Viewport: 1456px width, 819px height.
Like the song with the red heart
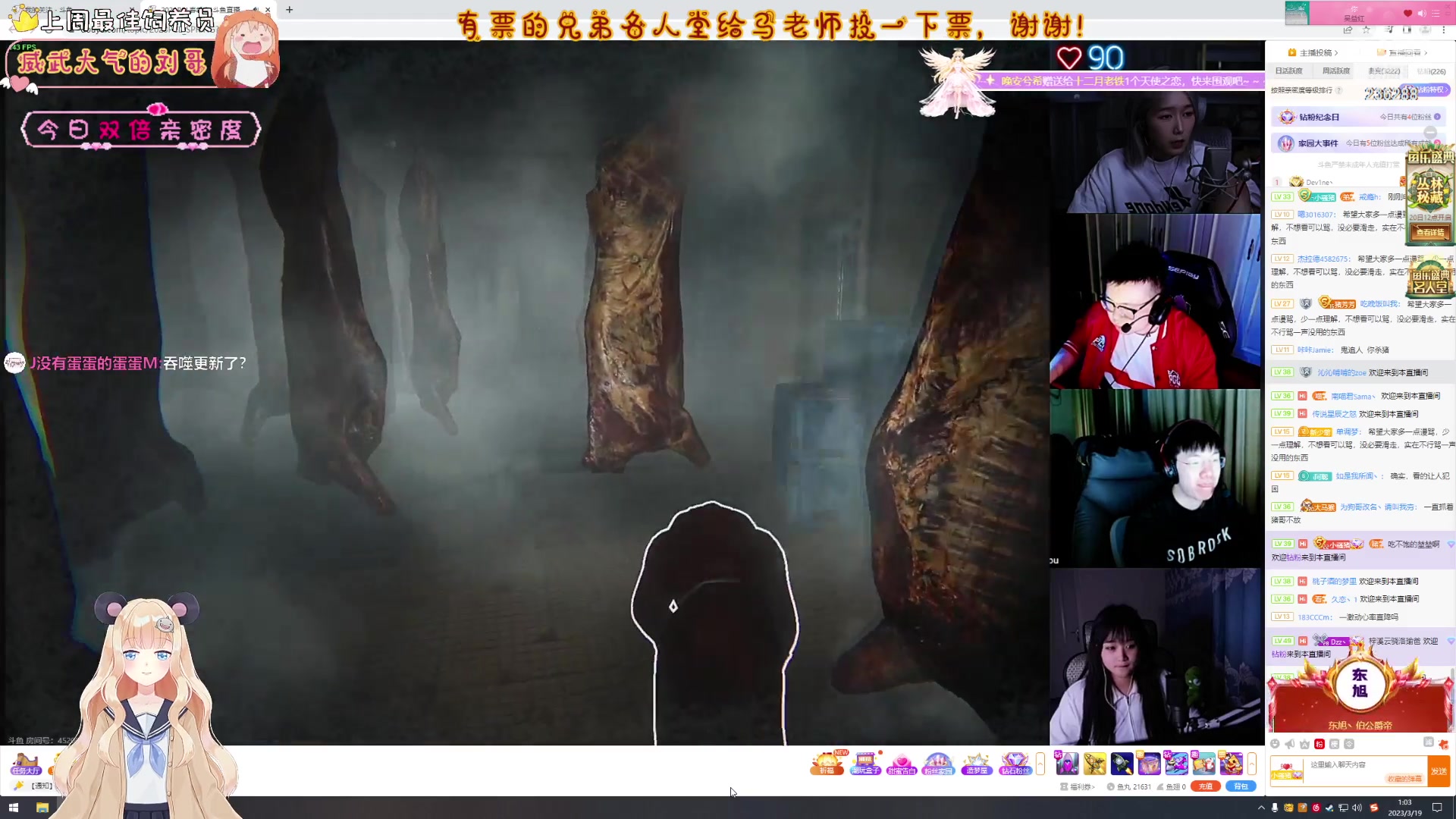[x=1408, y=13]
